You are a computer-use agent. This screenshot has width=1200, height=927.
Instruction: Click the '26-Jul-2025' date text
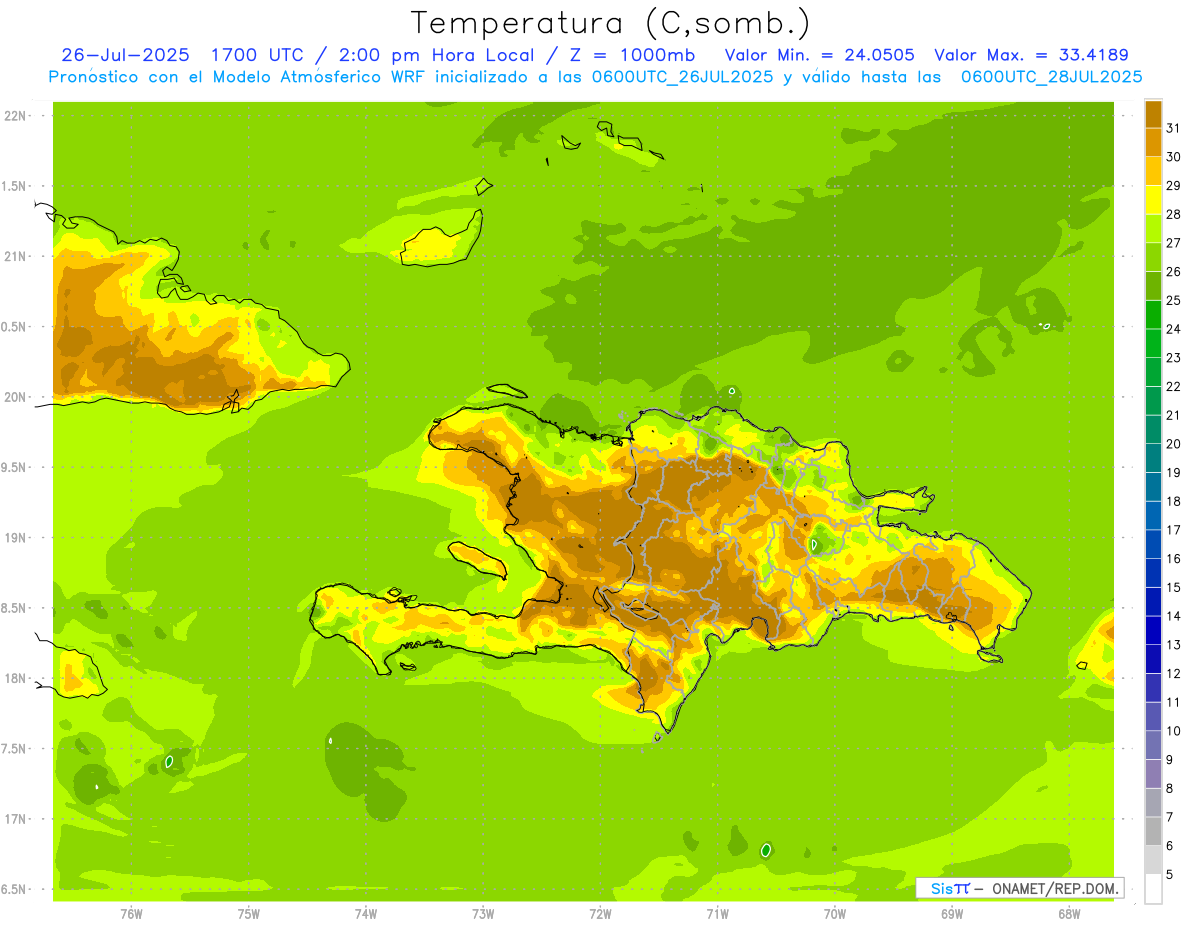pyautogui.click(x=125, y=55)
